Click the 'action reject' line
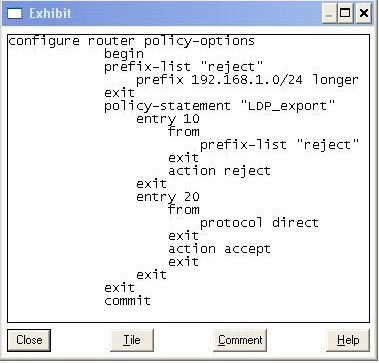This screenshot has height=363, width=379. tap(219, 171)
